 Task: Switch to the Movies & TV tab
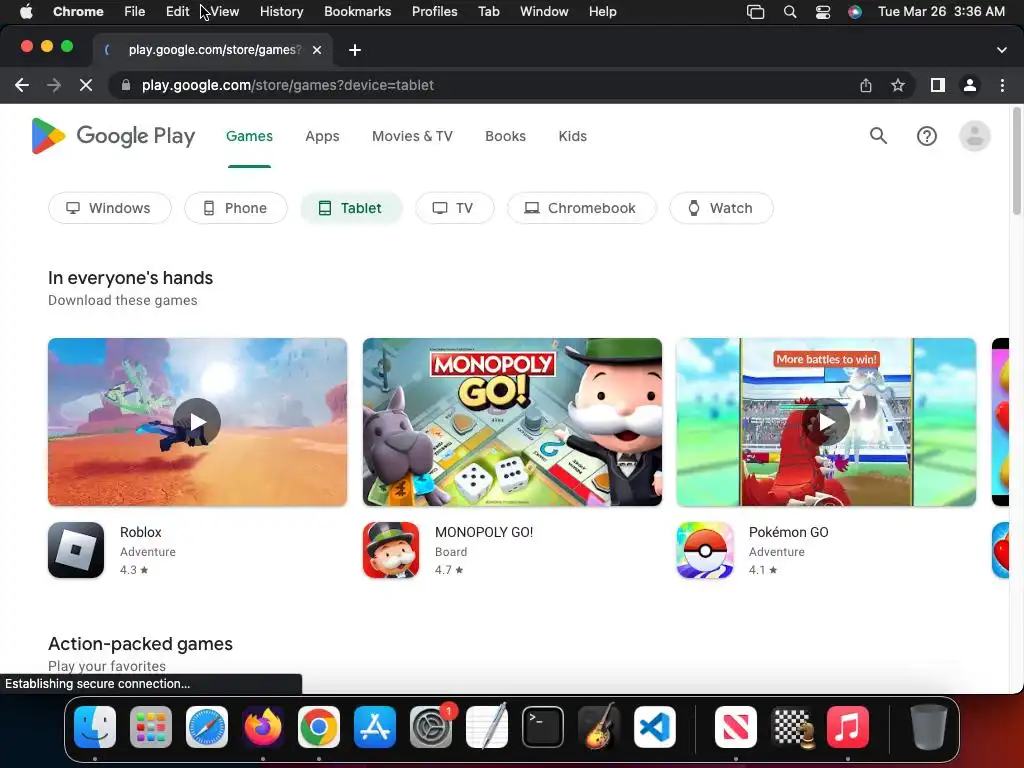pos(412,136)
